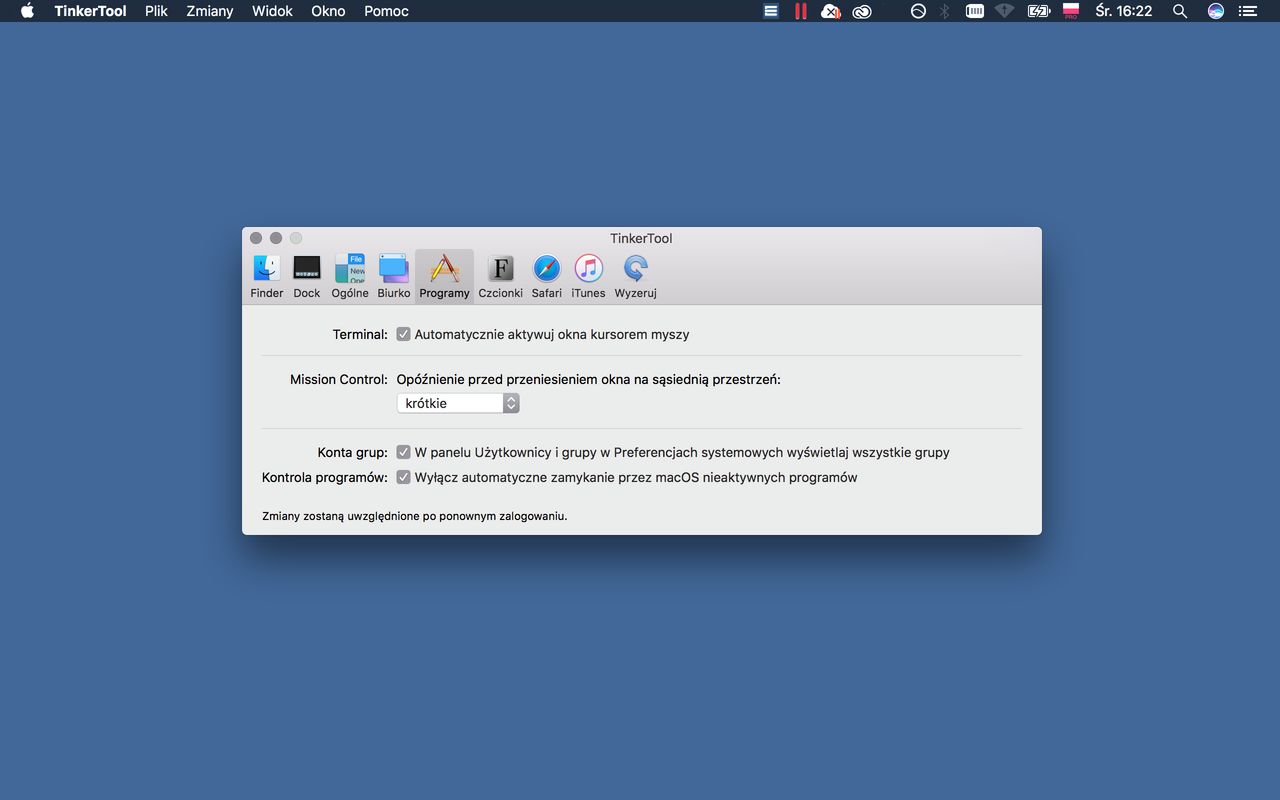Show the Safari settings pane
Screen dimensions: 1280x800
[x=547, y=276]
